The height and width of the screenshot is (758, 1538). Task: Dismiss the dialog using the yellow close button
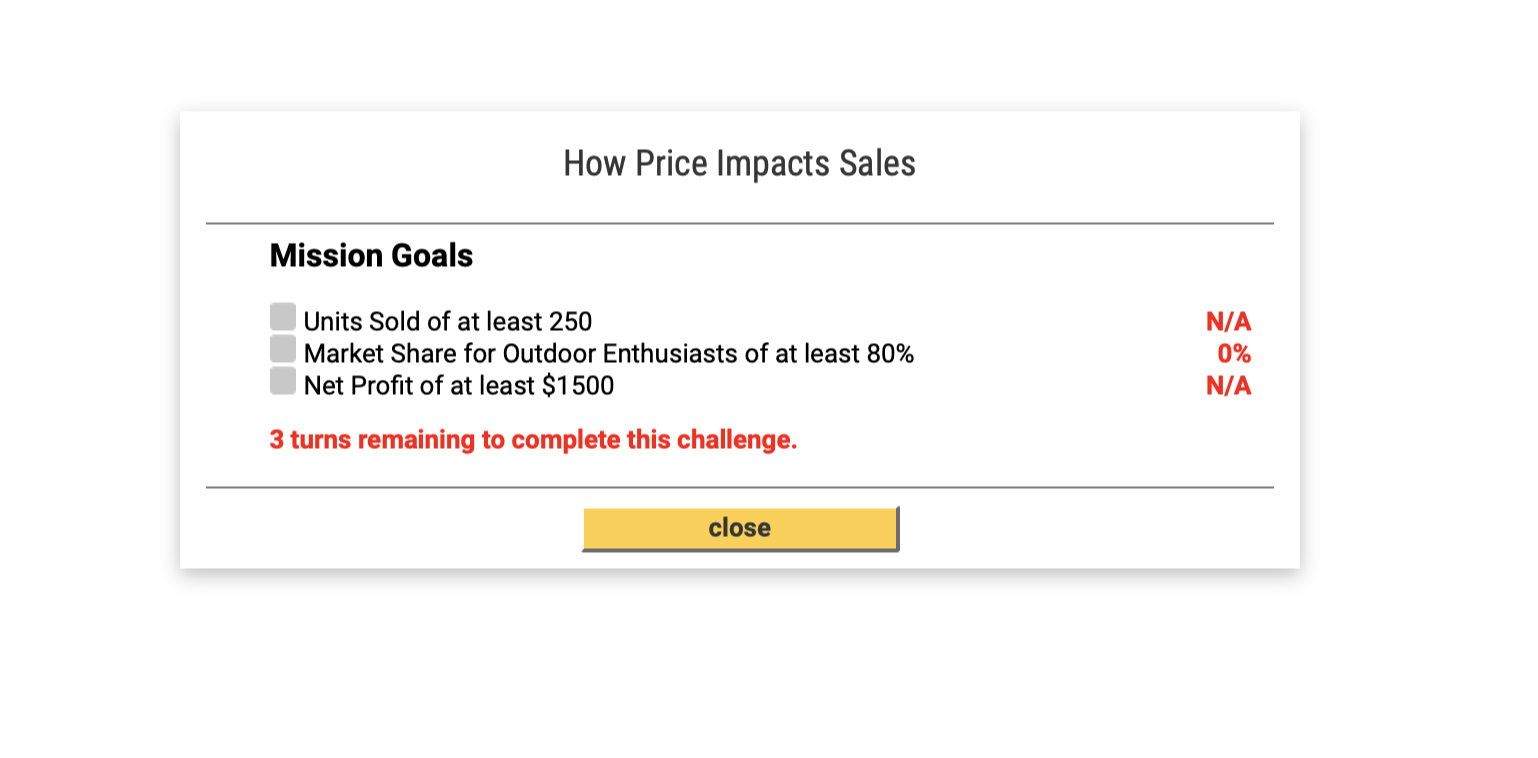[x=739, y=527]
